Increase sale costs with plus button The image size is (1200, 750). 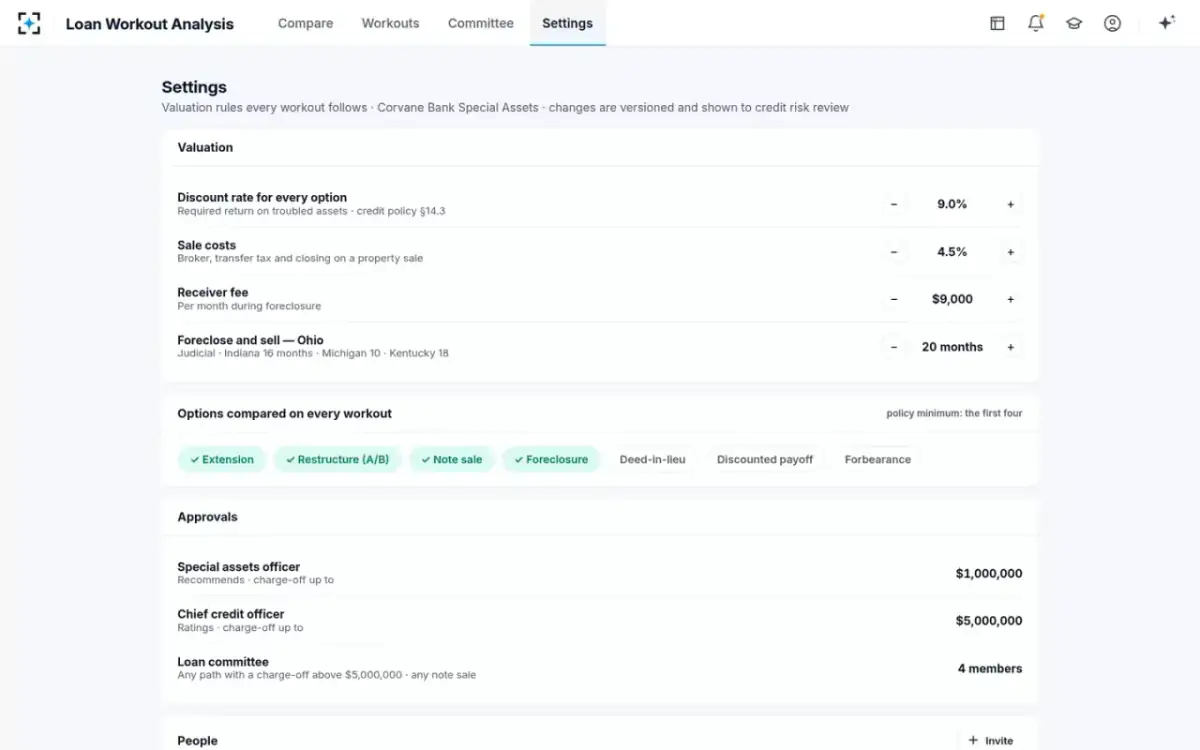(x=1011, y=252)
